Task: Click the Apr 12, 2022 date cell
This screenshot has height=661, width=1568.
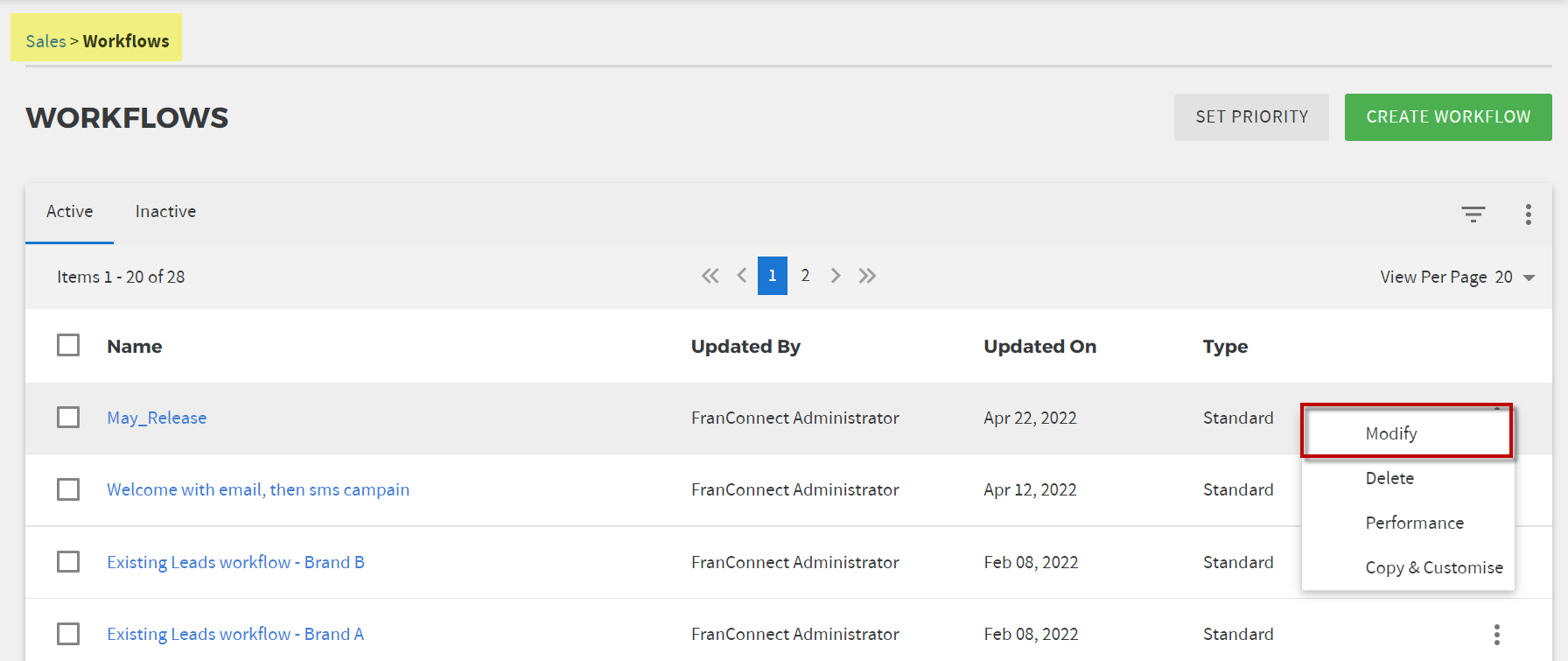Action: pos(1030,489)
